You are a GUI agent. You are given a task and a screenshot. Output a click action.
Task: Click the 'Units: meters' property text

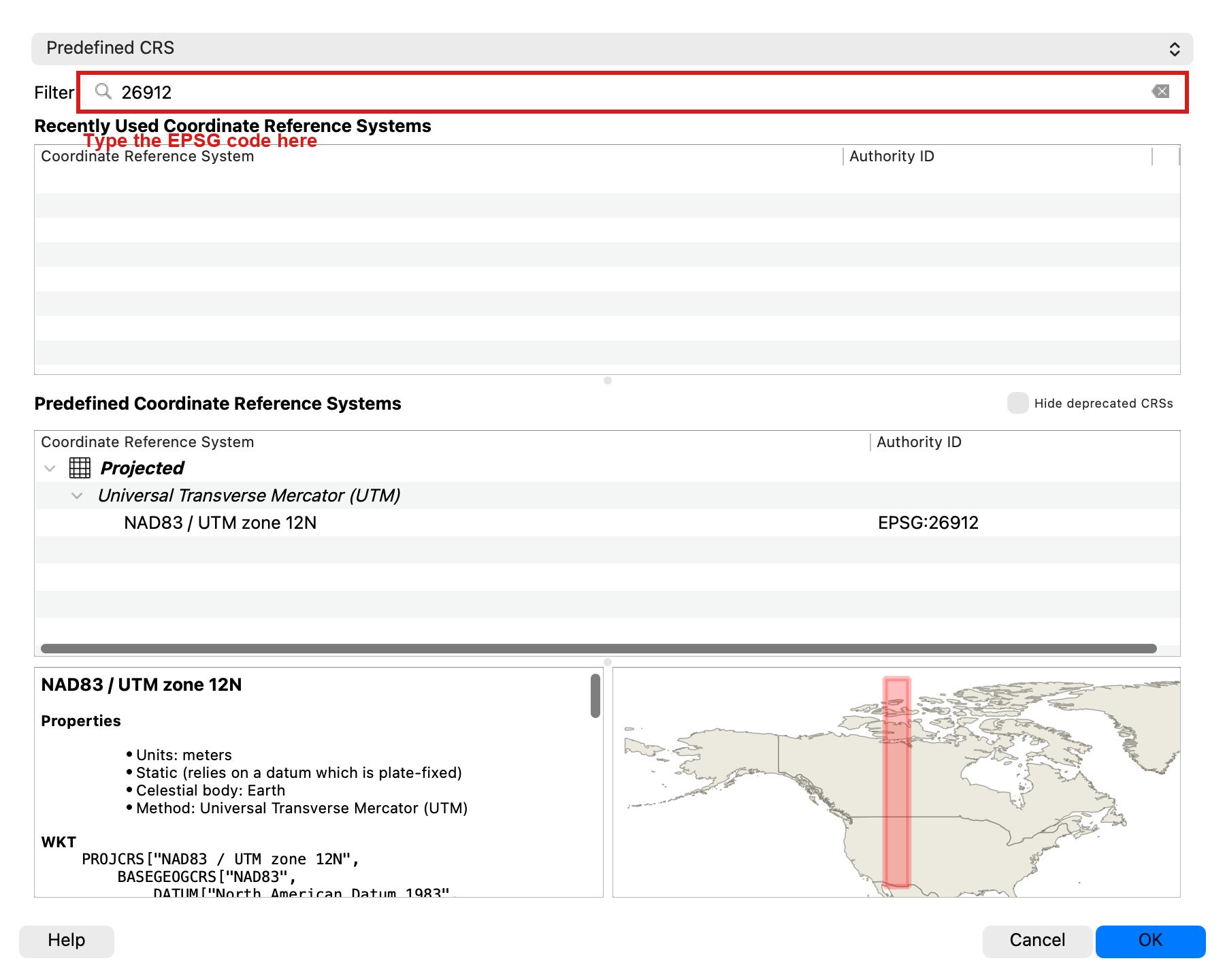click(184, 755)
